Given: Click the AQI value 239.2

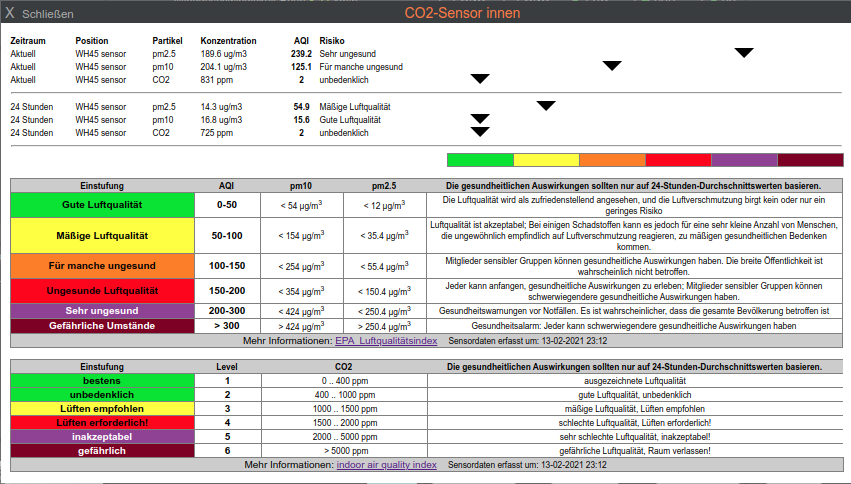Looking at the screenshot, I should tap(301, 54).
